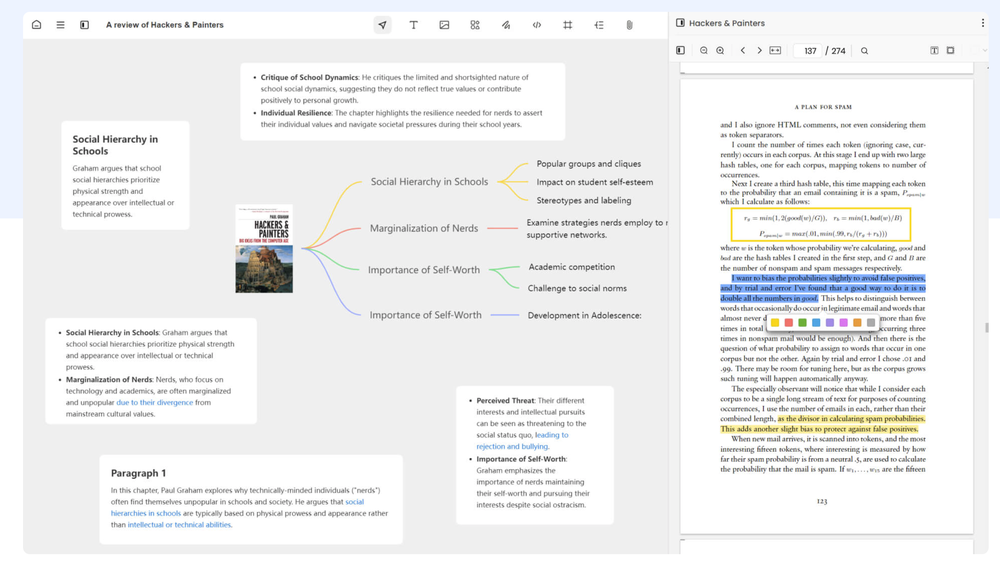Select 'Impact on student self-esteem' leaf
Image resolution: width=1000 pixels, height=566 pixels.
click(594, 182)
